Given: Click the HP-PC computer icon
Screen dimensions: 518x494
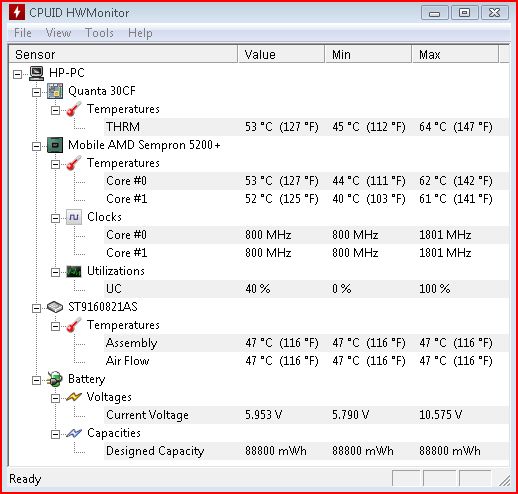Looking at the screenshot, I should [x=36, y=73].
